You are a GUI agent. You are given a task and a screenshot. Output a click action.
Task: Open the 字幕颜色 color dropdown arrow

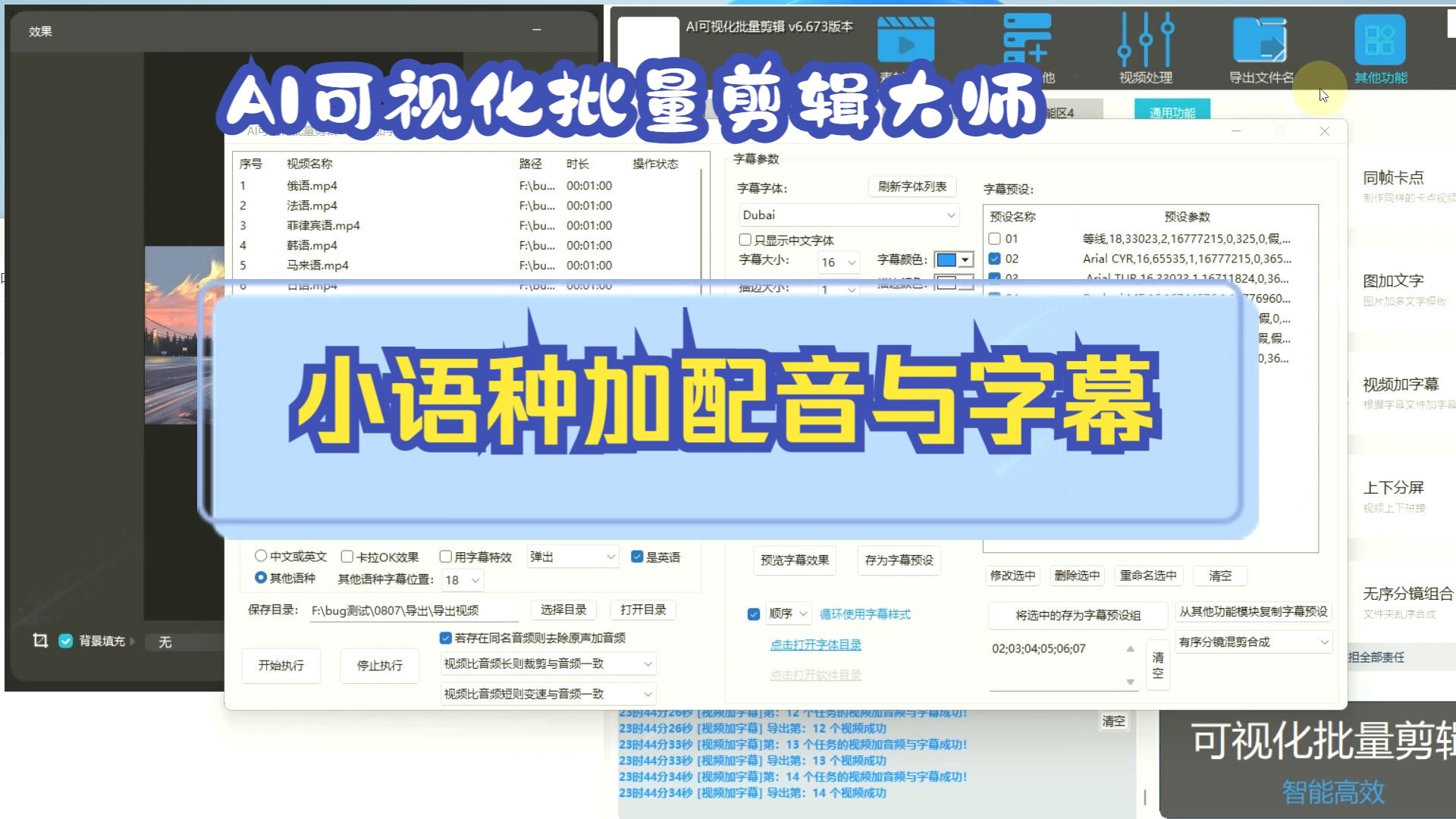click(965, 259)
